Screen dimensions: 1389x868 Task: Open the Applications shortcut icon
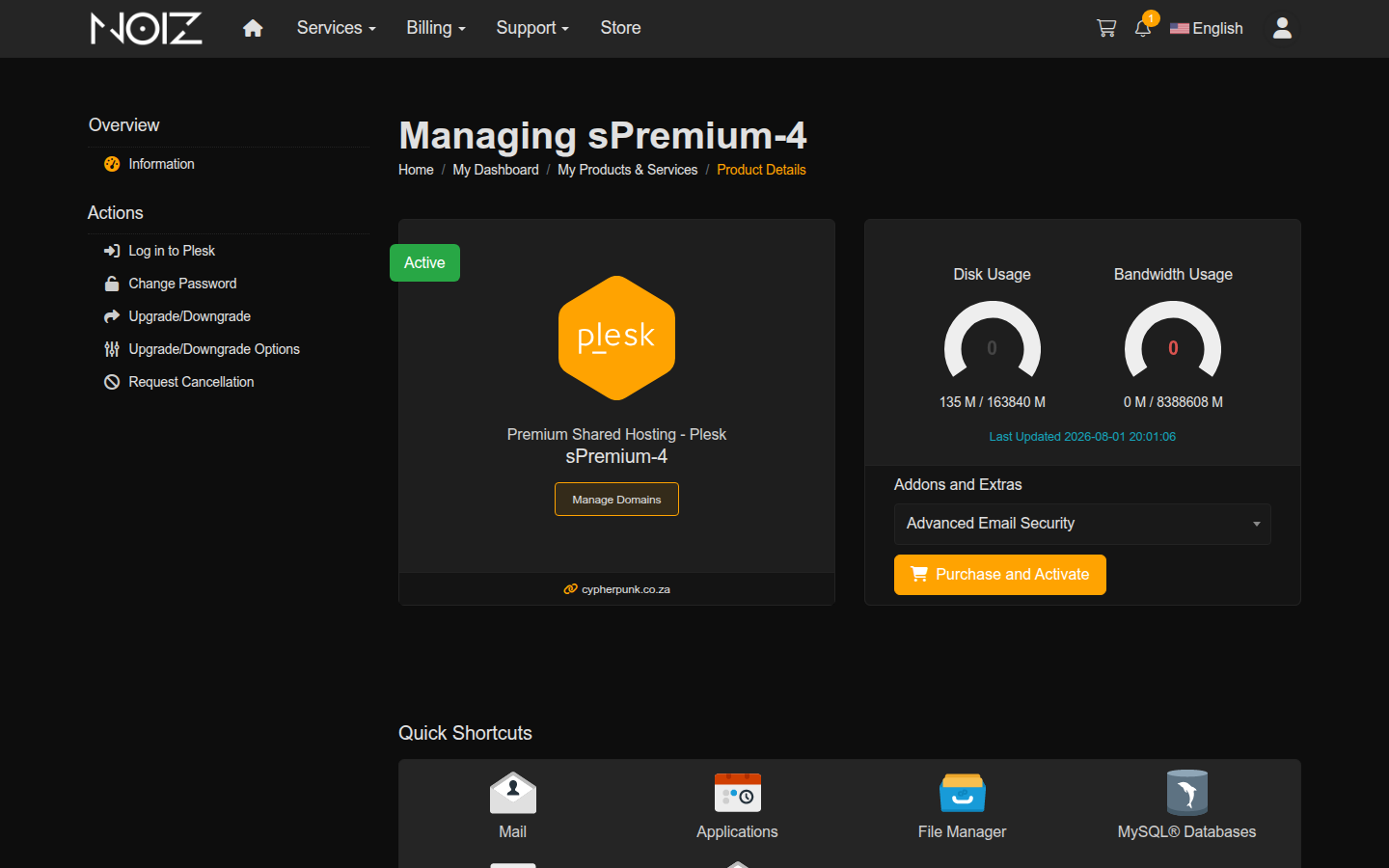coord(738,793)
